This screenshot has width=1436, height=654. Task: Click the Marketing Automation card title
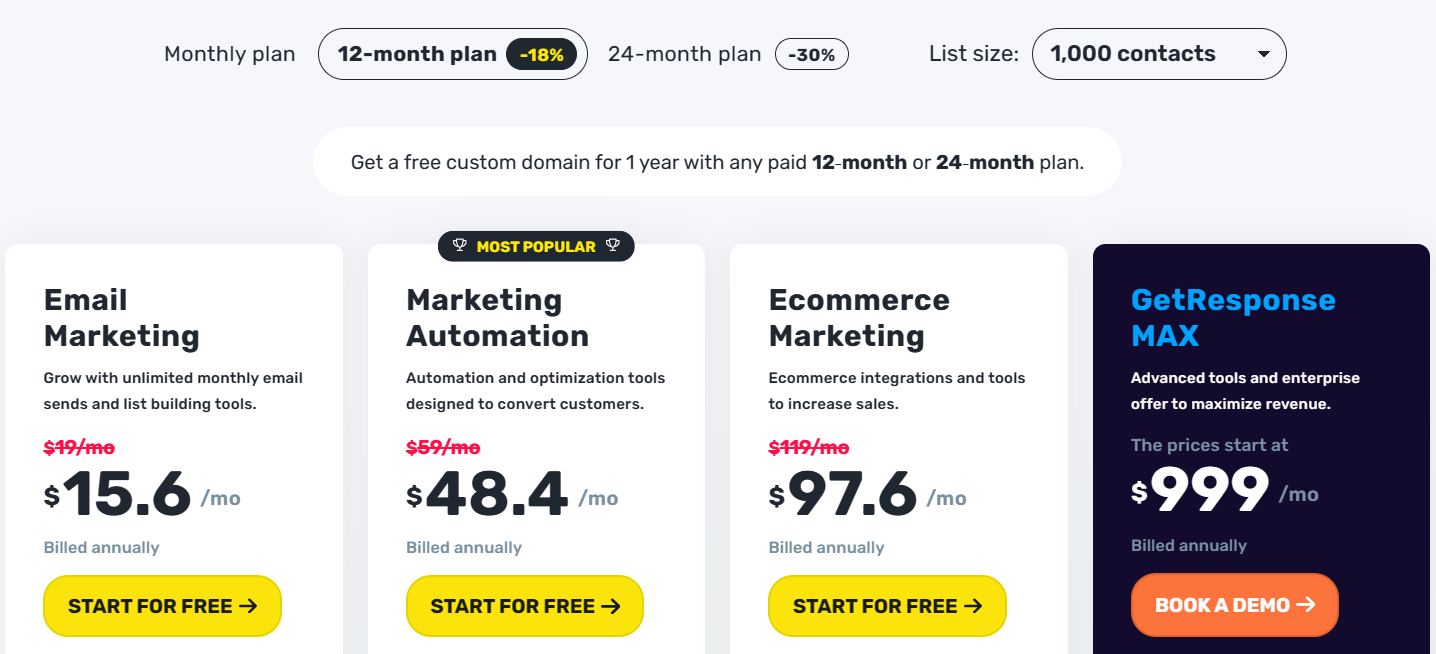tap(497, 317)
